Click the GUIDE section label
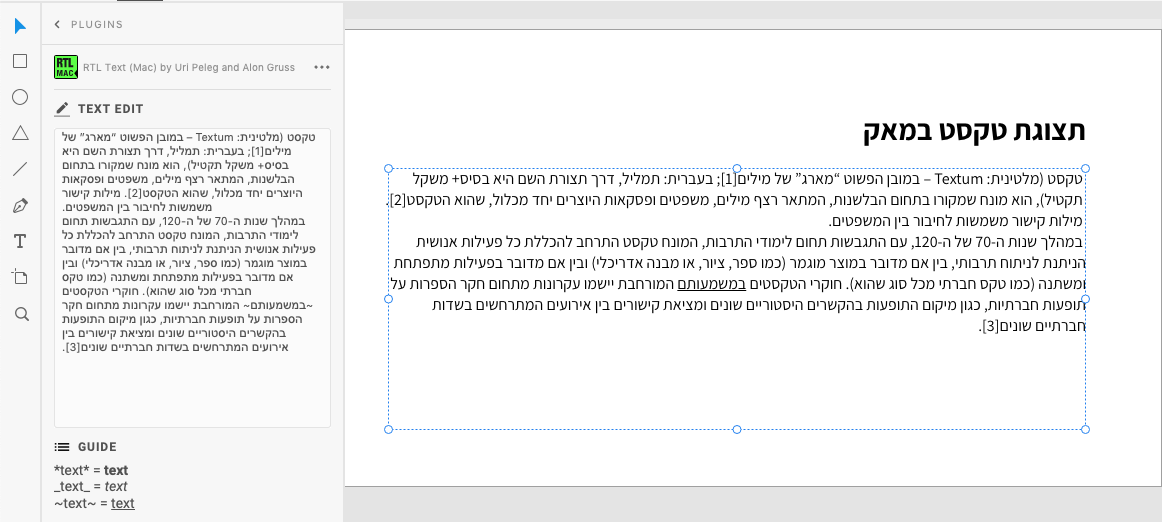The height and width of the screenshot is (522, 1162). pyautogui.click(x=97, y=447)
